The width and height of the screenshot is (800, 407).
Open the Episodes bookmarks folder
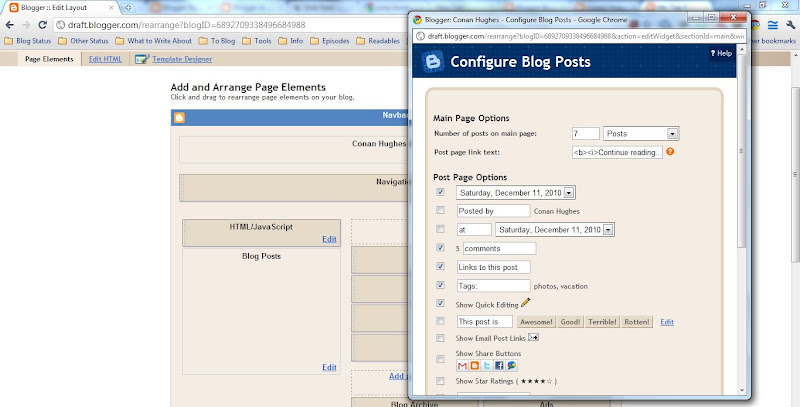(330, 41)
